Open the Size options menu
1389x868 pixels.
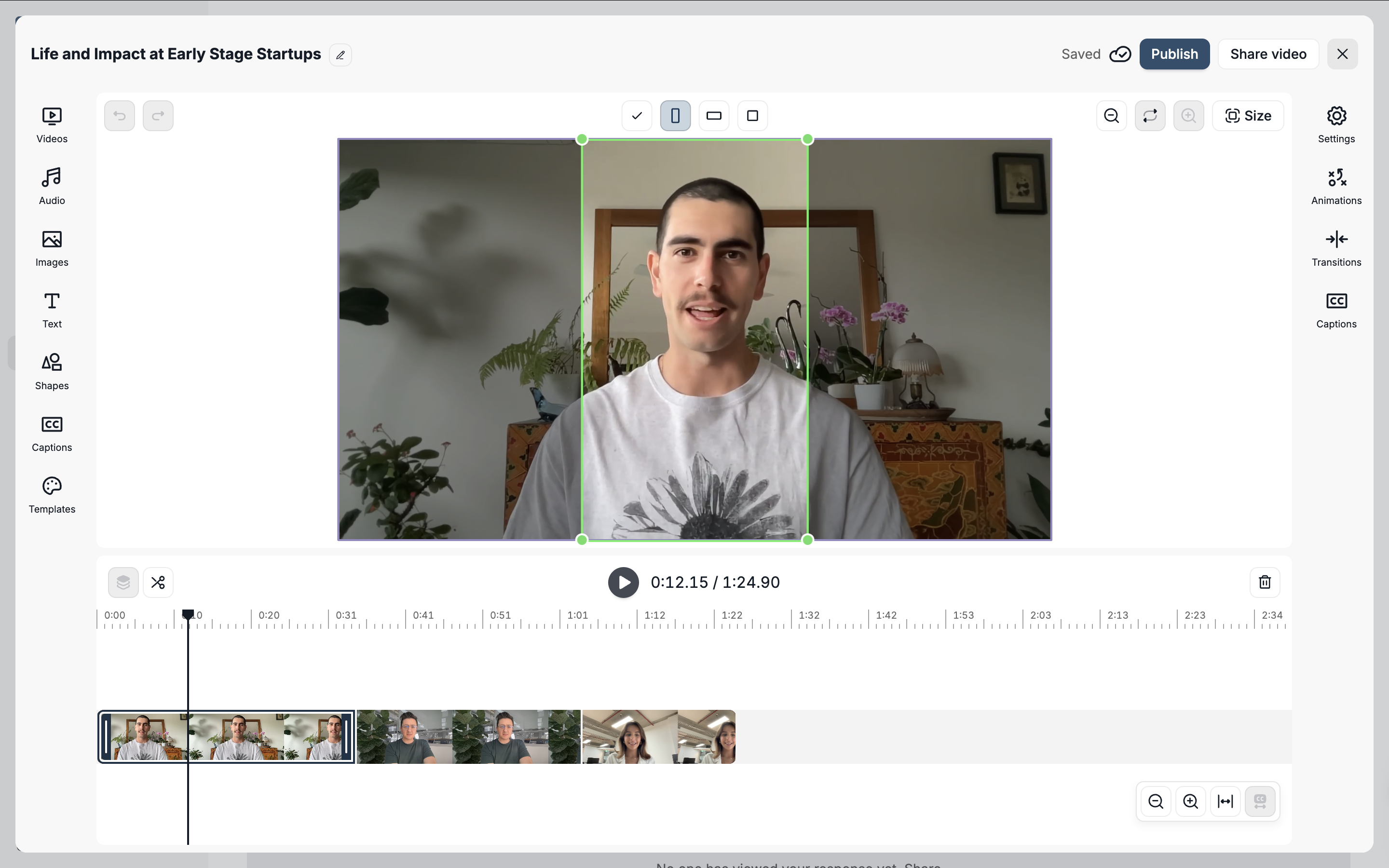[1248, 116]
